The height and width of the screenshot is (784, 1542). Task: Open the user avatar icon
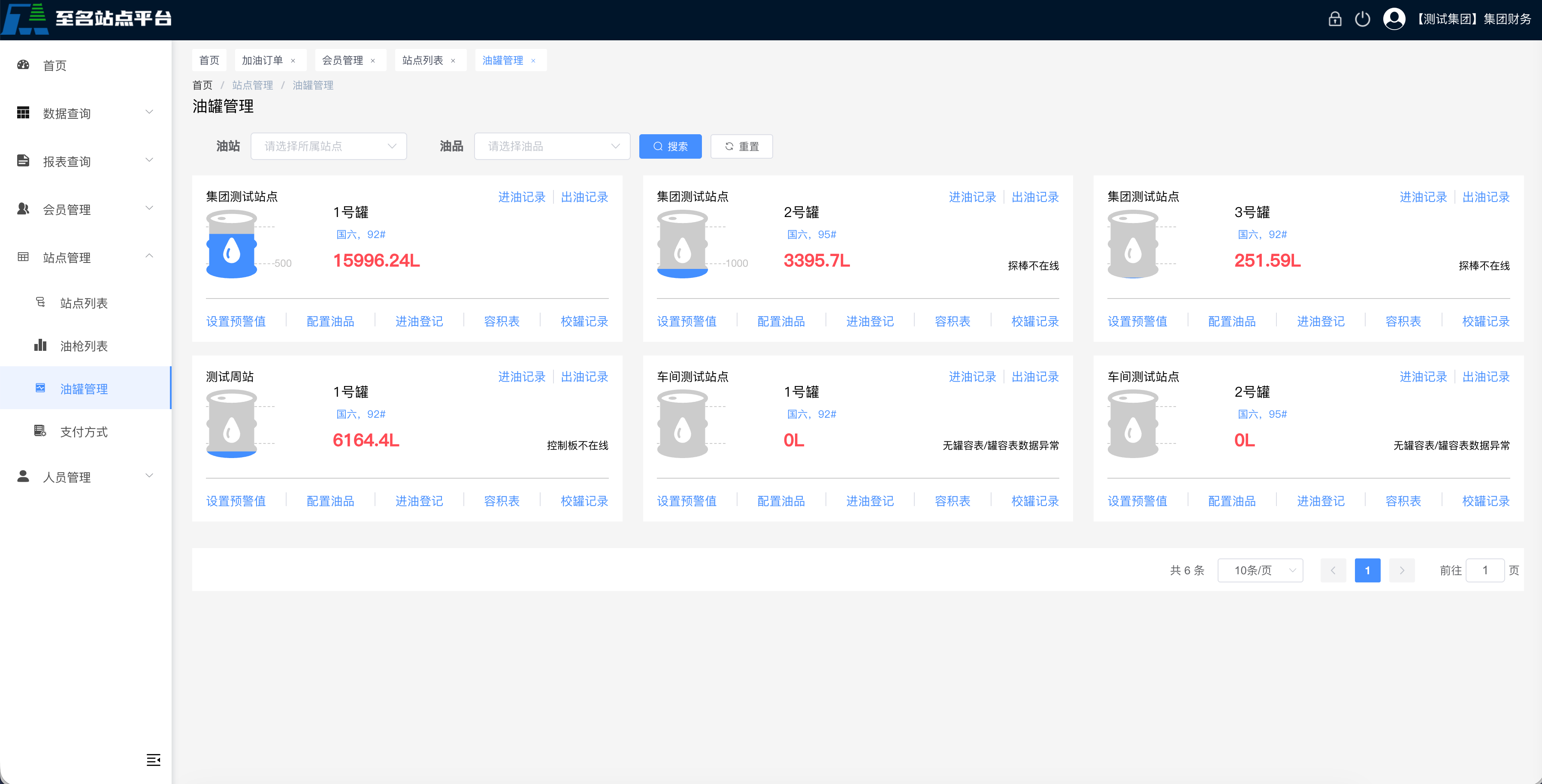[1394, 19]
